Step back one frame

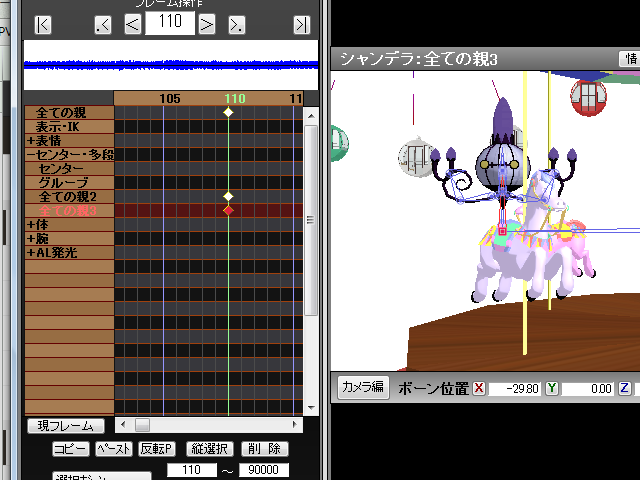click(133, 24)
